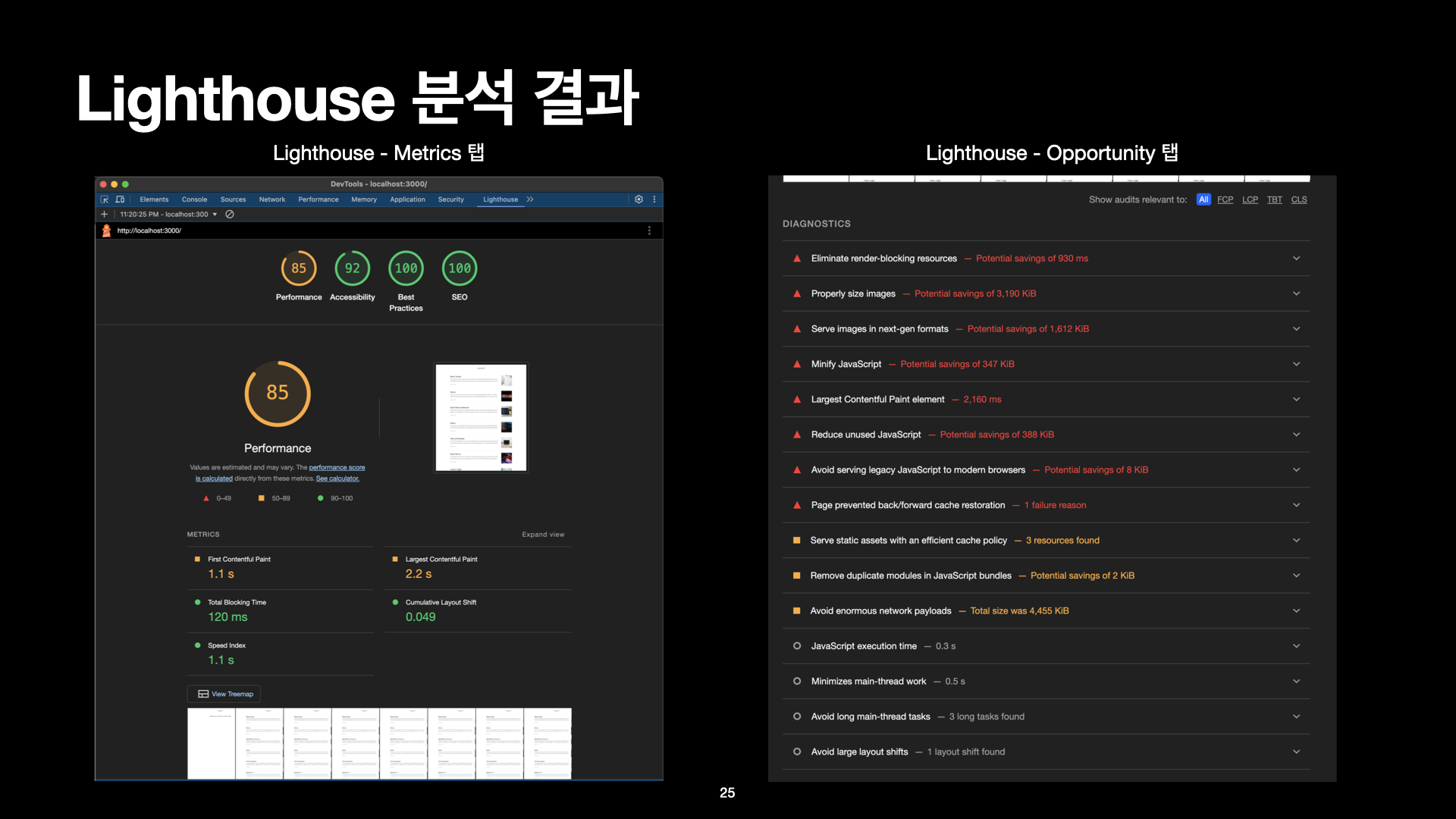Viewport: 1456px width, 819px height.
Task: Click the Best Practices 100 score gauge
Action: [406, 268]
